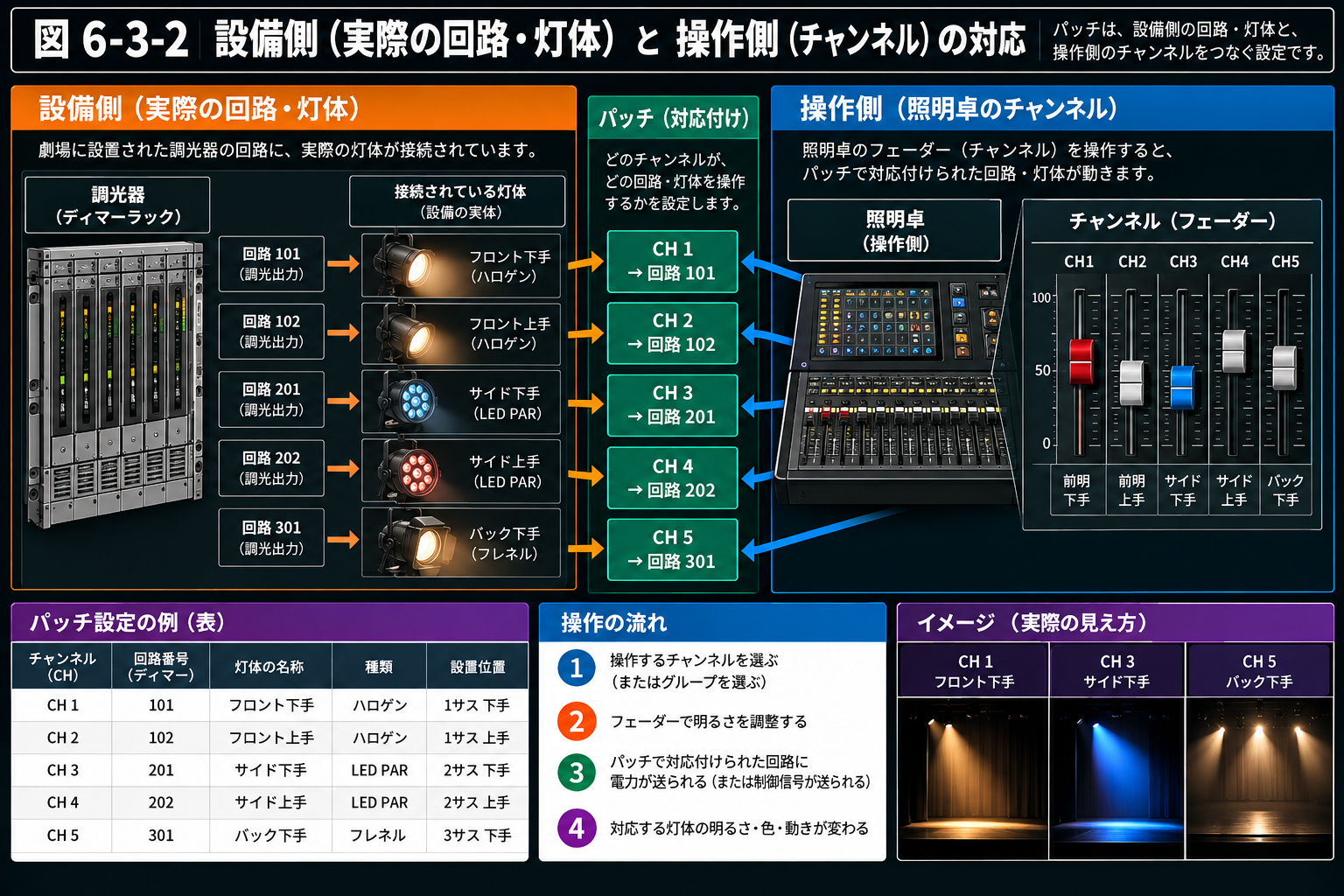The image size is (1344, 896).
Task: Click the フレネル cell in the patch table
Action: (379, 836)
